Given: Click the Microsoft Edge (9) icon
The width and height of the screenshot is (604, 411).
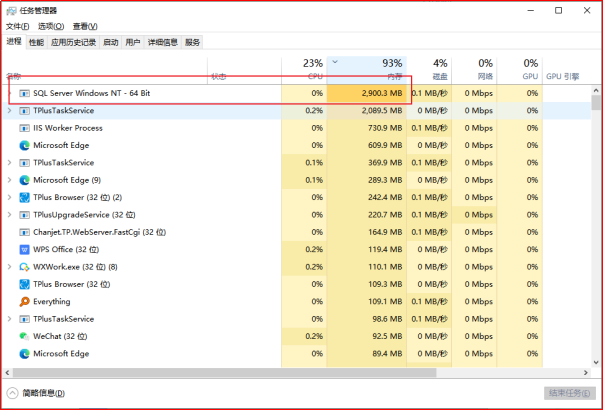Looking at the screenshot, I should 24,180.
